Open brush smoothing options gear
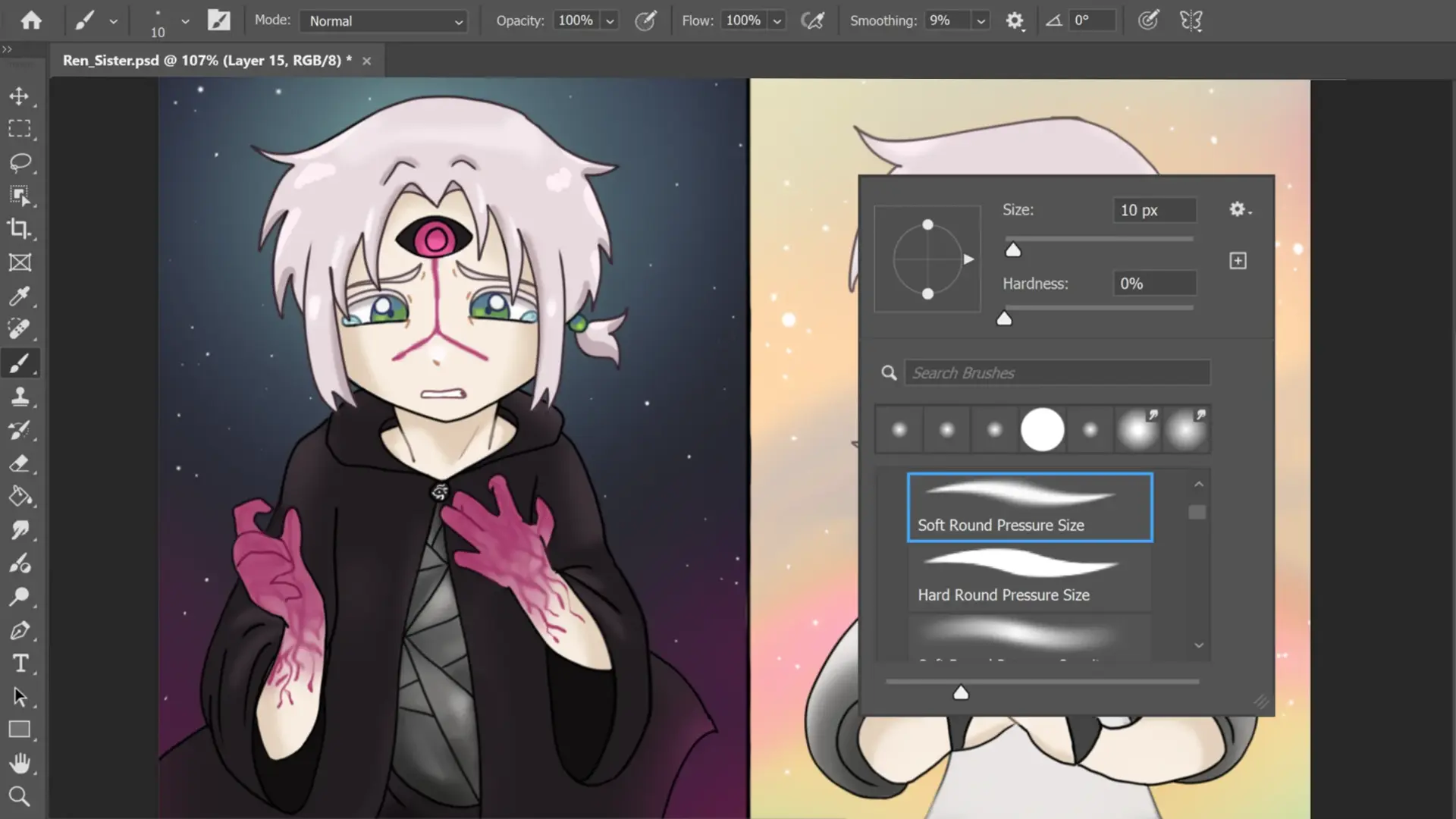This screenshot has height=819, width=1456. coord(1015,20)
